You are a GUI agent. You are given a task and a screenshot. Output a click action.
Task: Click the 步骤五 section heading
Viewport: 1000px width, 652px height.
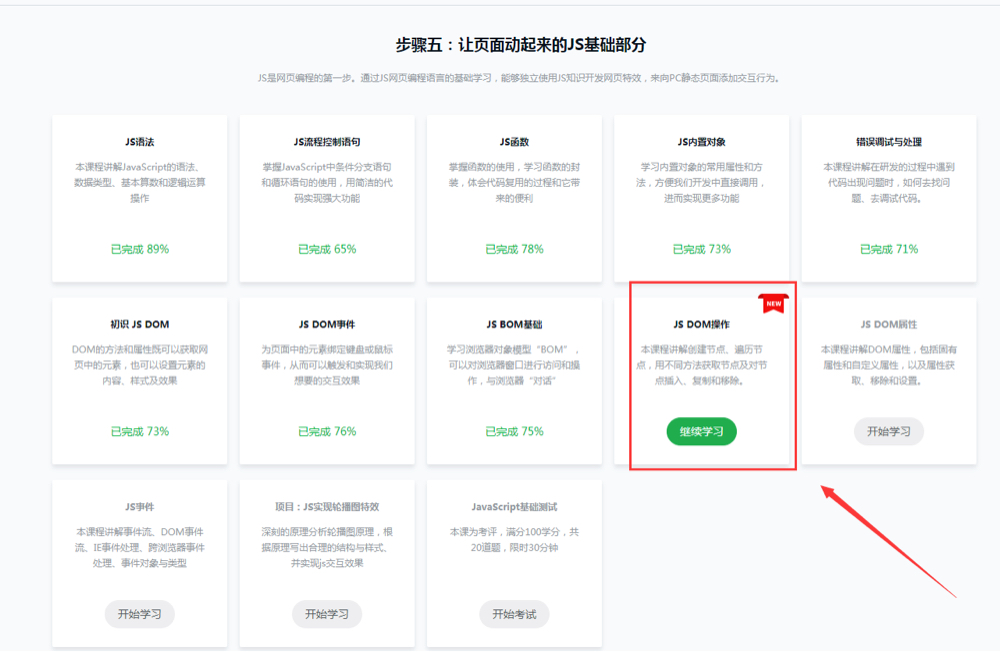(520, 45)
